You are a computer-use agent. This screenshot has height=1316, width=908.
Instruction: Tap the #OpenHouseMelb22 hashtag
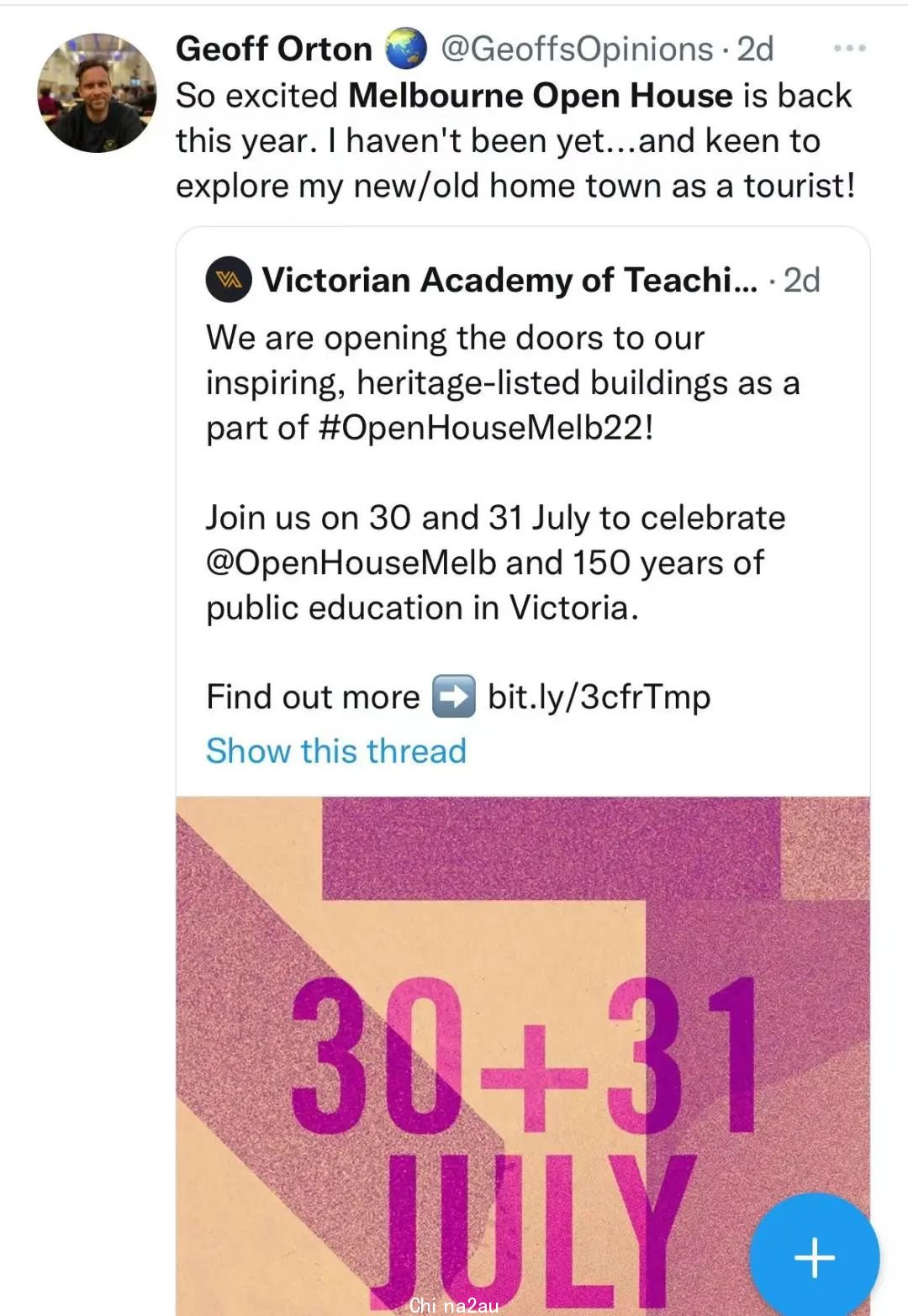point(486,428)
